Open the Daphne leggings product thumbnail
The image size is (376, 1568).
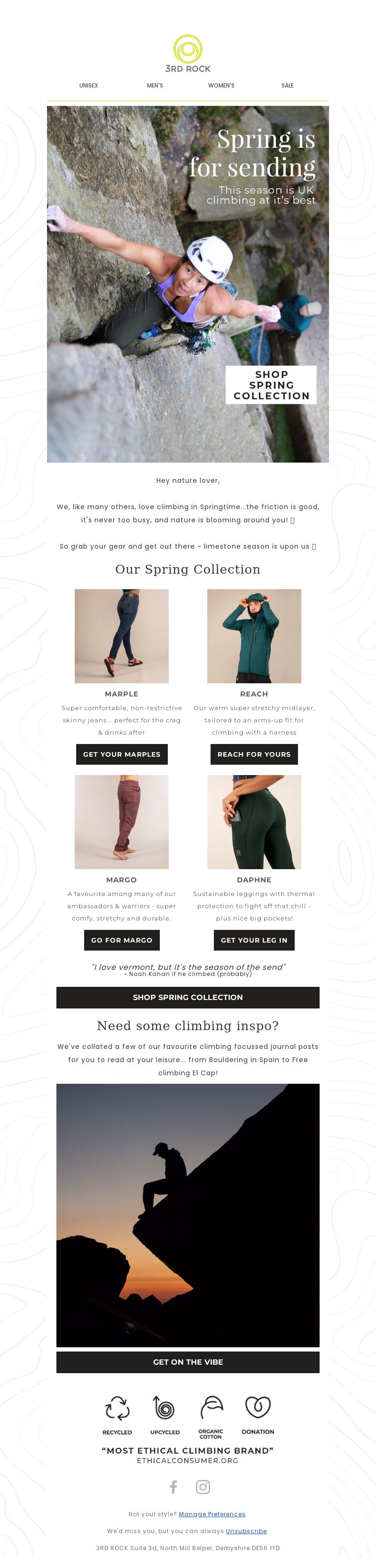click(x=254, y=822)
